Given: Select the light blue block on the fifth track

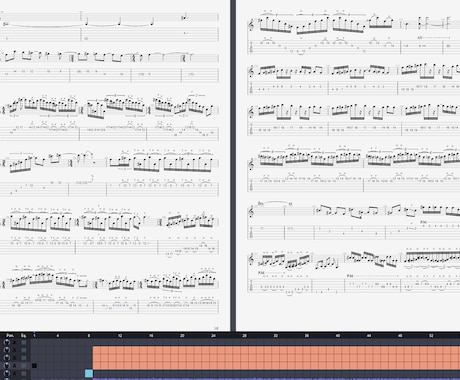Looking at the screenshot, I should 89,373.
